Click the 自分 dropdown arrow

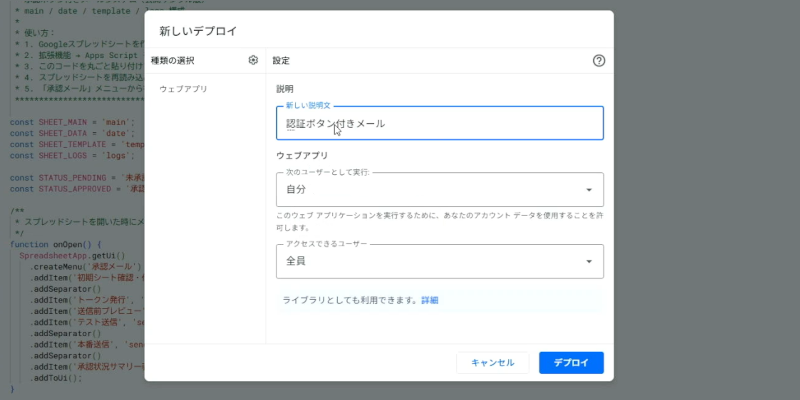click(589, 190)
